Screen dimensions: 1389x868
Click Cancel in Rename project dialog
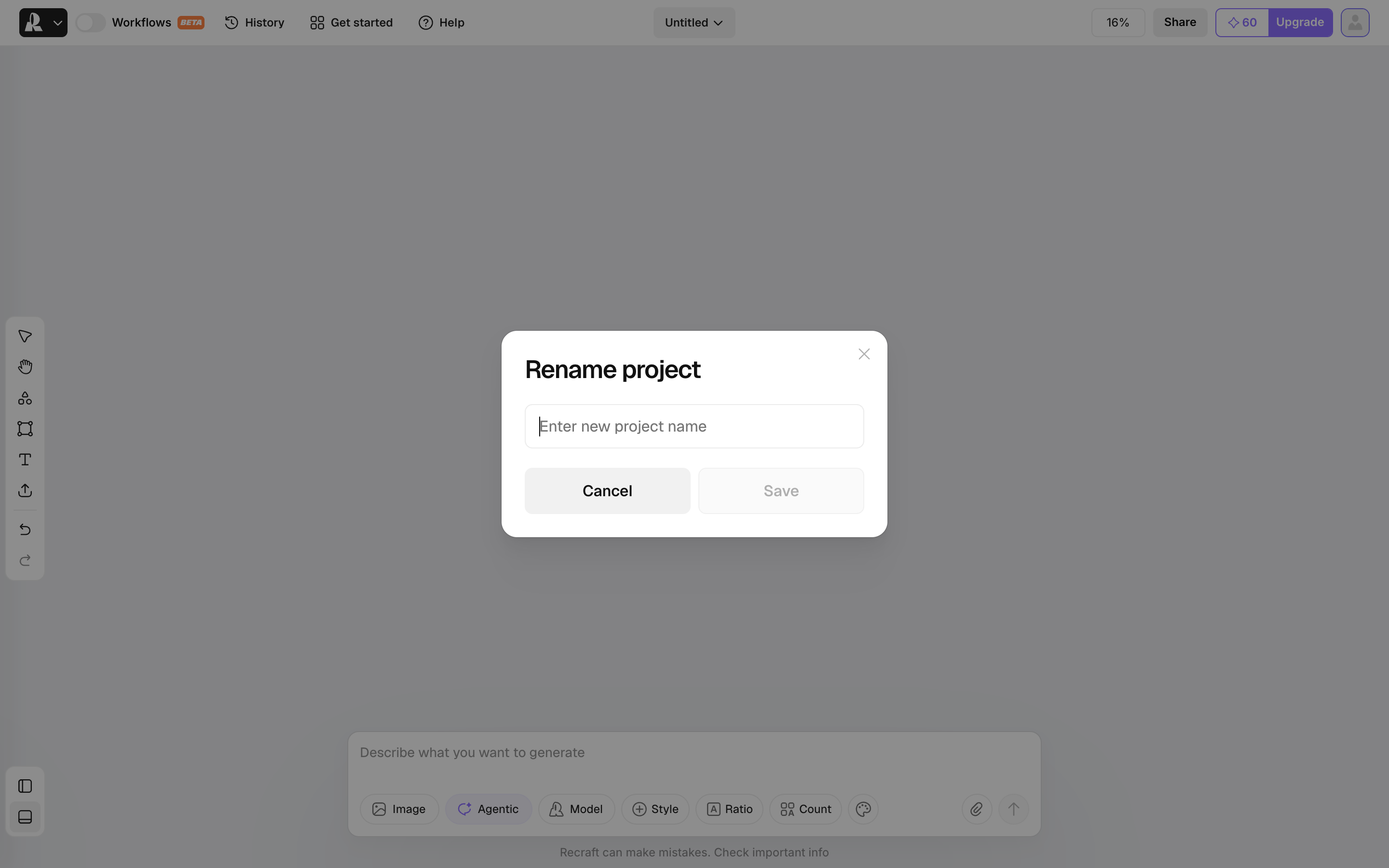point(607,491)
